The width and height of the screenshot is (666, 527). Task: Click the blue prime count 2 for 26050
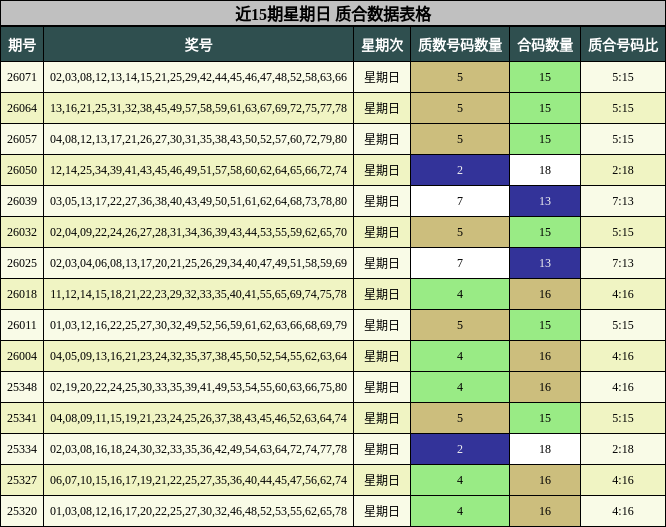[x=460, y=170]
